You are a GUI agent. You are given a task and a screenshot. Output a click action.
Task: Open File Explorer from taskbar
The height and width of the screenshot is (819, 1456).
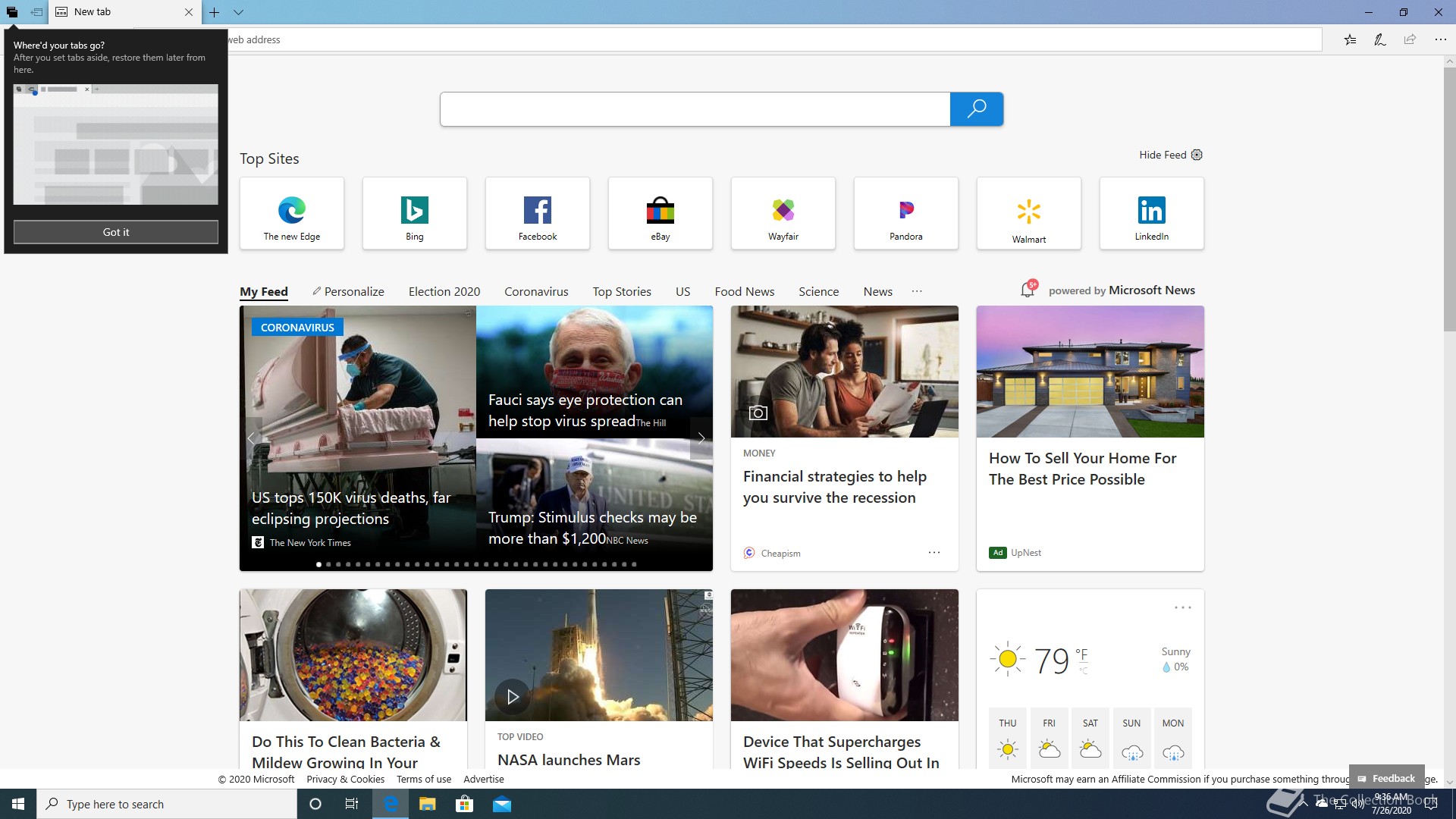click(x=428, y=804)
